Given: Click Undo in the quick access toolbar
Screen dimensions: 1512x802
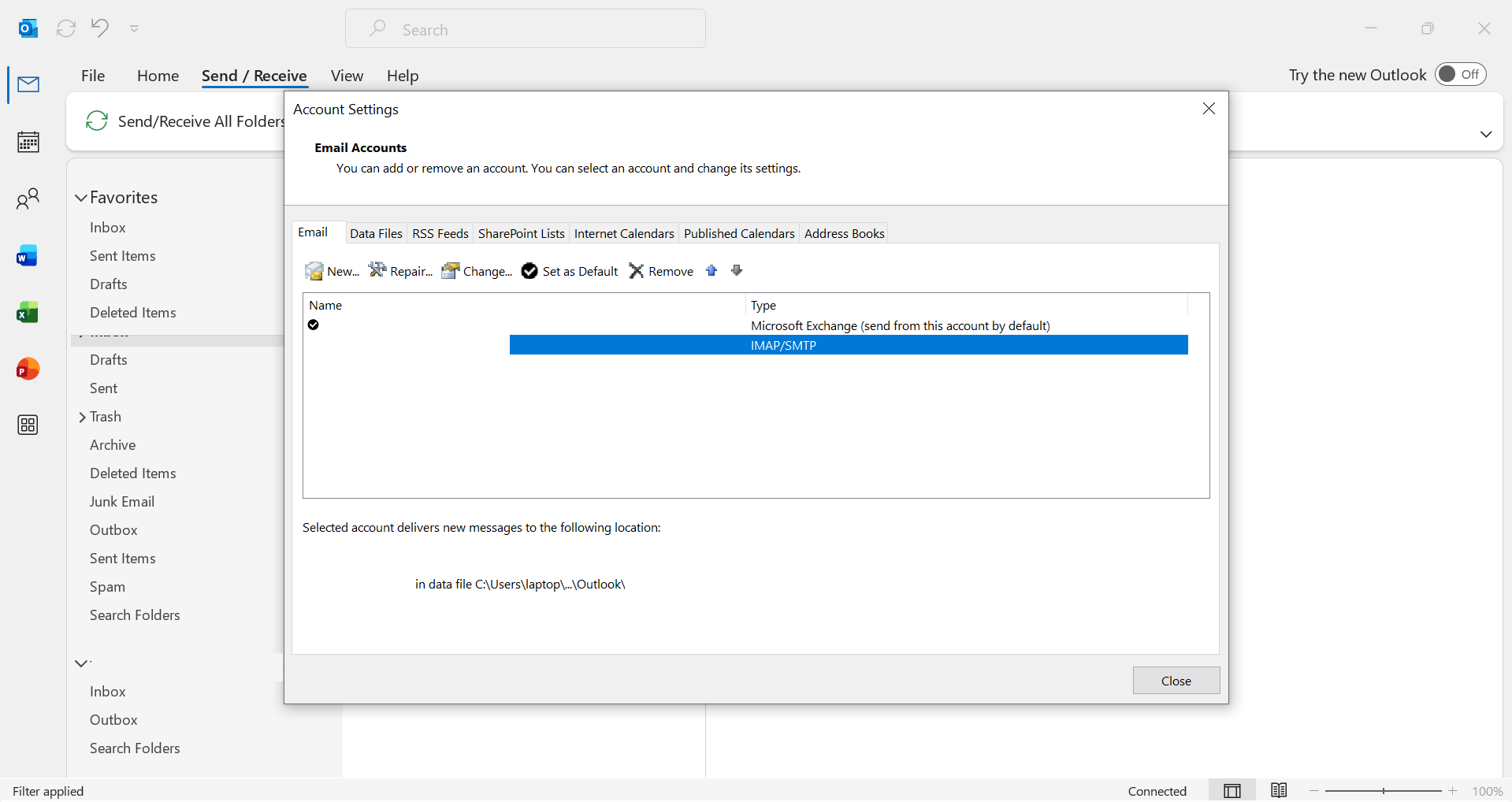Looking at the screenshot, I should [99, 28].
